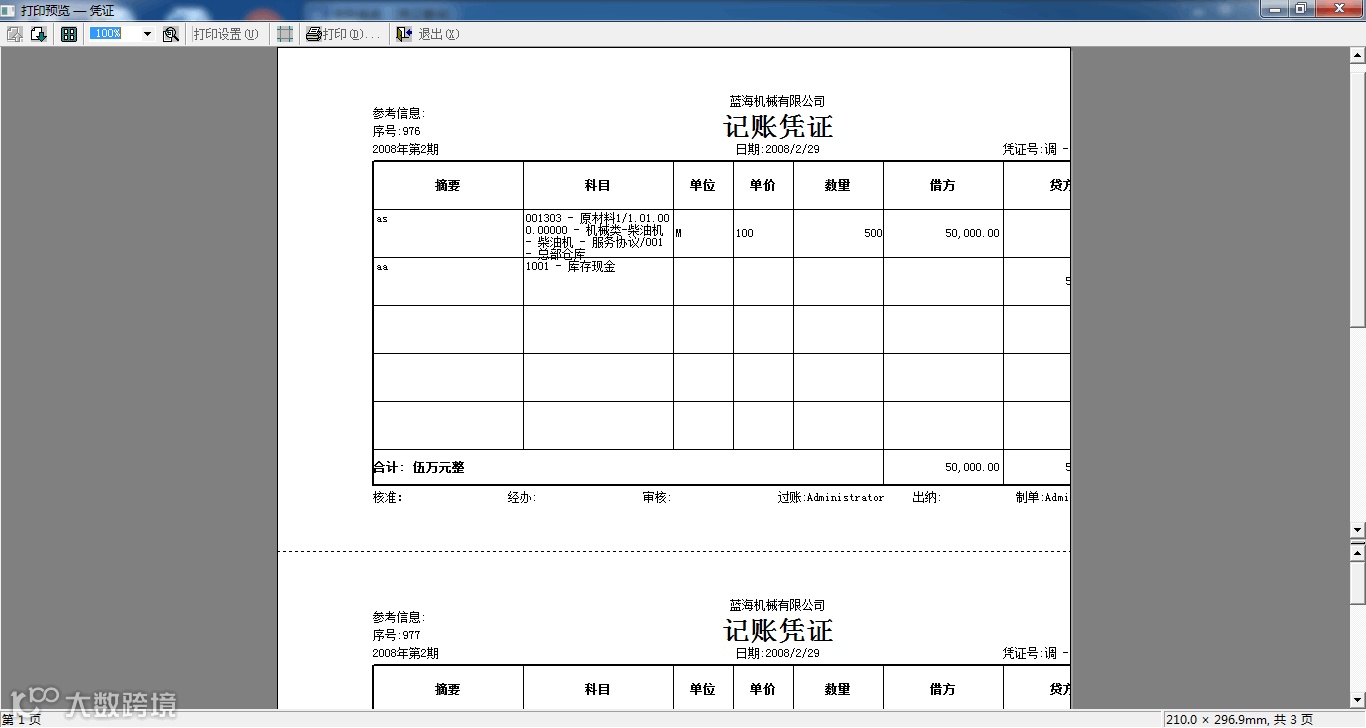Click the 科目 header in voucher 976
The width and height of the screenshot is (1366, 728).
tap(598, 185)
